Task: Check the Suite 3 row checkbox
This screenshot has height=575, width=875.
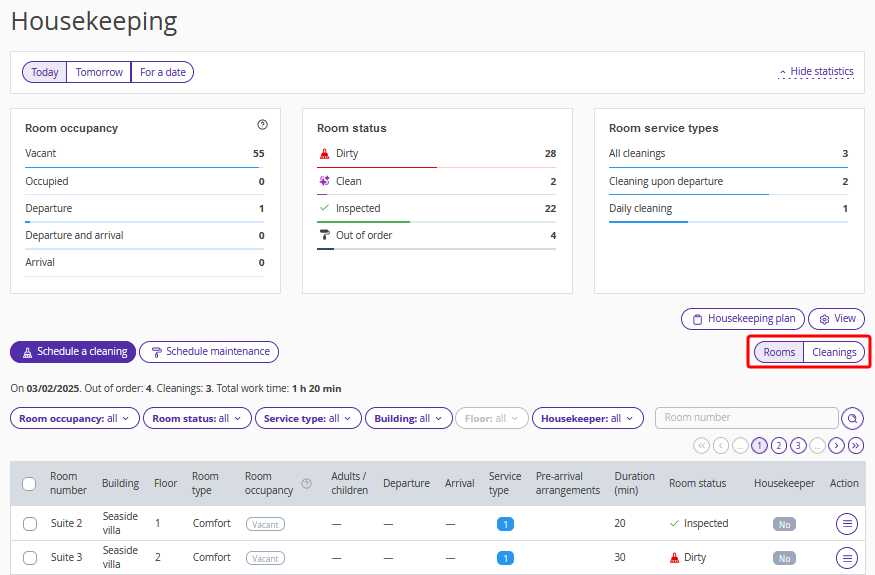Action: [29, 558]
